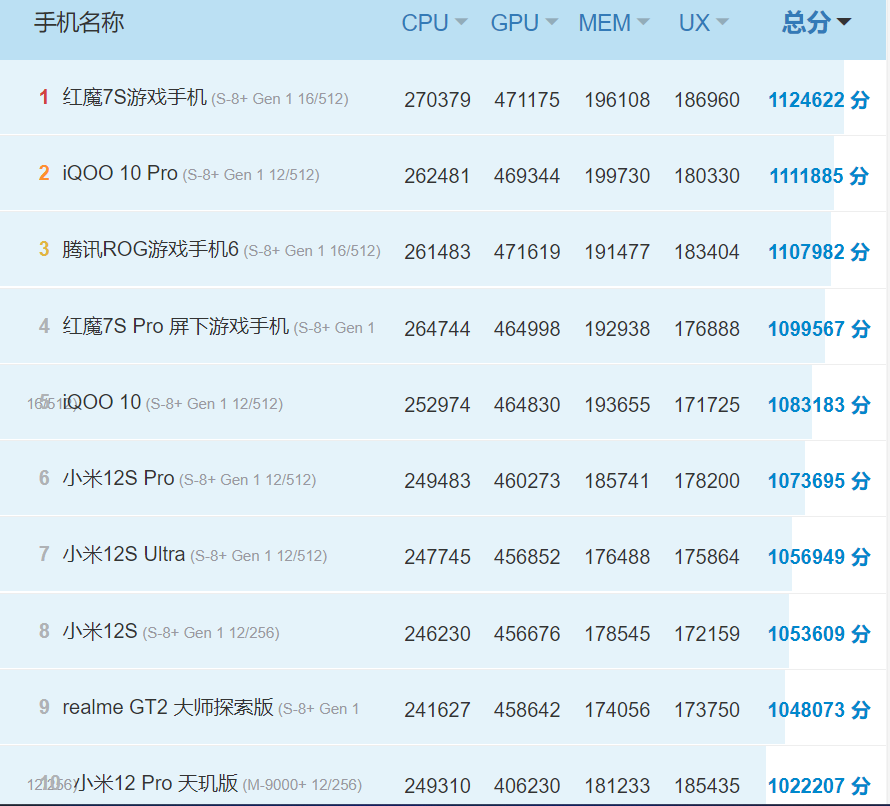Click GPU score 464998
This screenshot has height=806, width=890.
click(527, 329)
